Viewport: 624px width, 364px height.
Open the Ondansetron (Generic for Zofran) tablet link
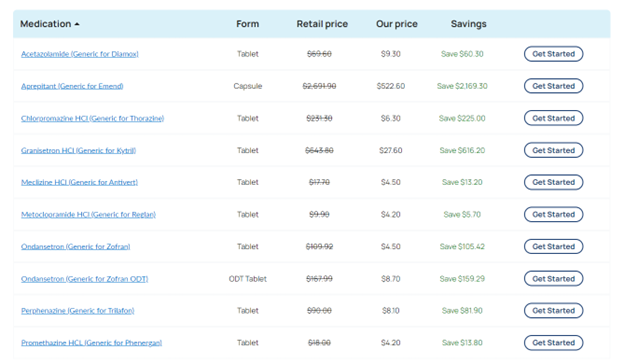tap(76, 247)
